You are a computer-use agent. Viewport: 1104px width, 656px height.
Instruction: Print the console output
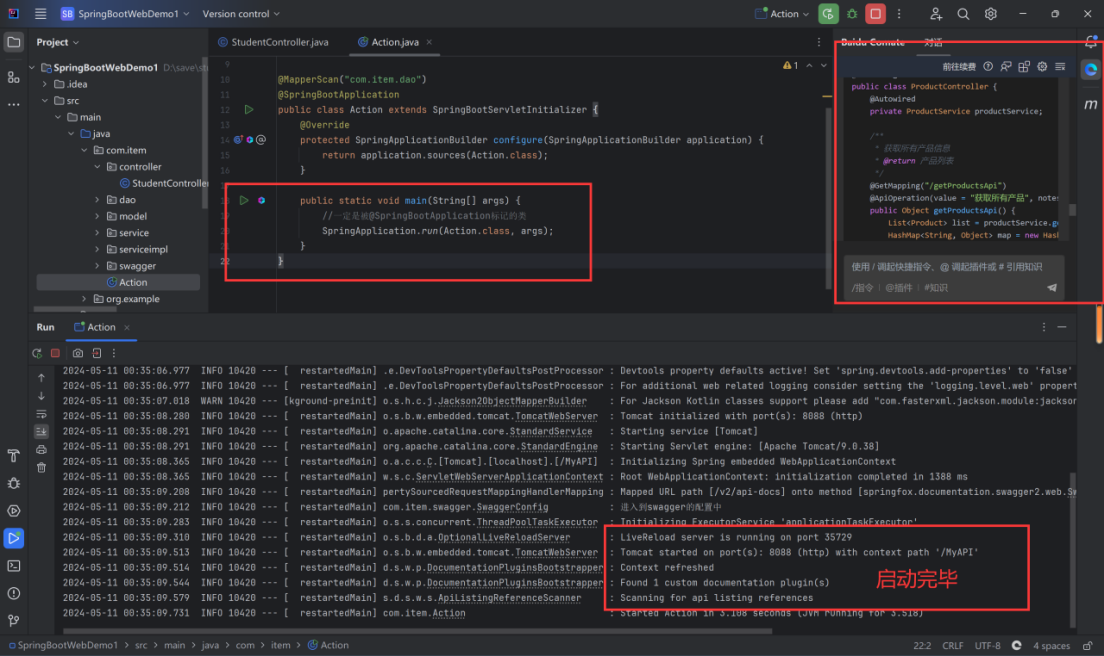tap(42, 449)
